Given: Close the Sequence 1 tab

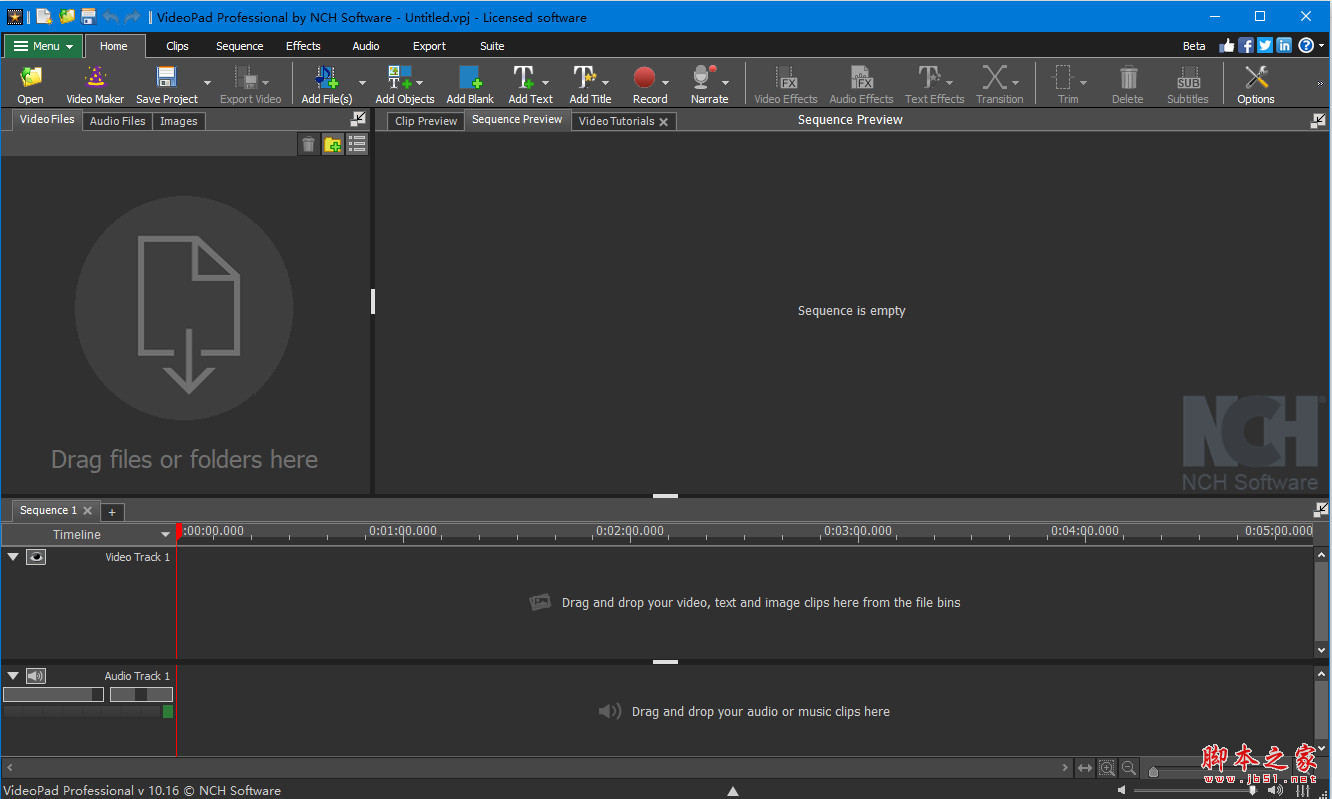Looking at the screenshot, I should click(88, 510).
